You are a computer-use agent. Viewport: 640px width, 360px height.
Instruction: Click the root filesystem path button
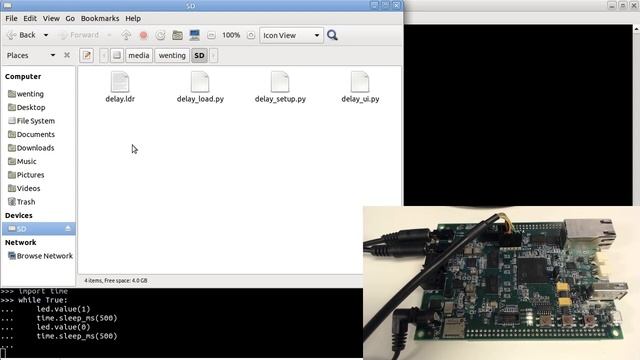click(117, 56)
